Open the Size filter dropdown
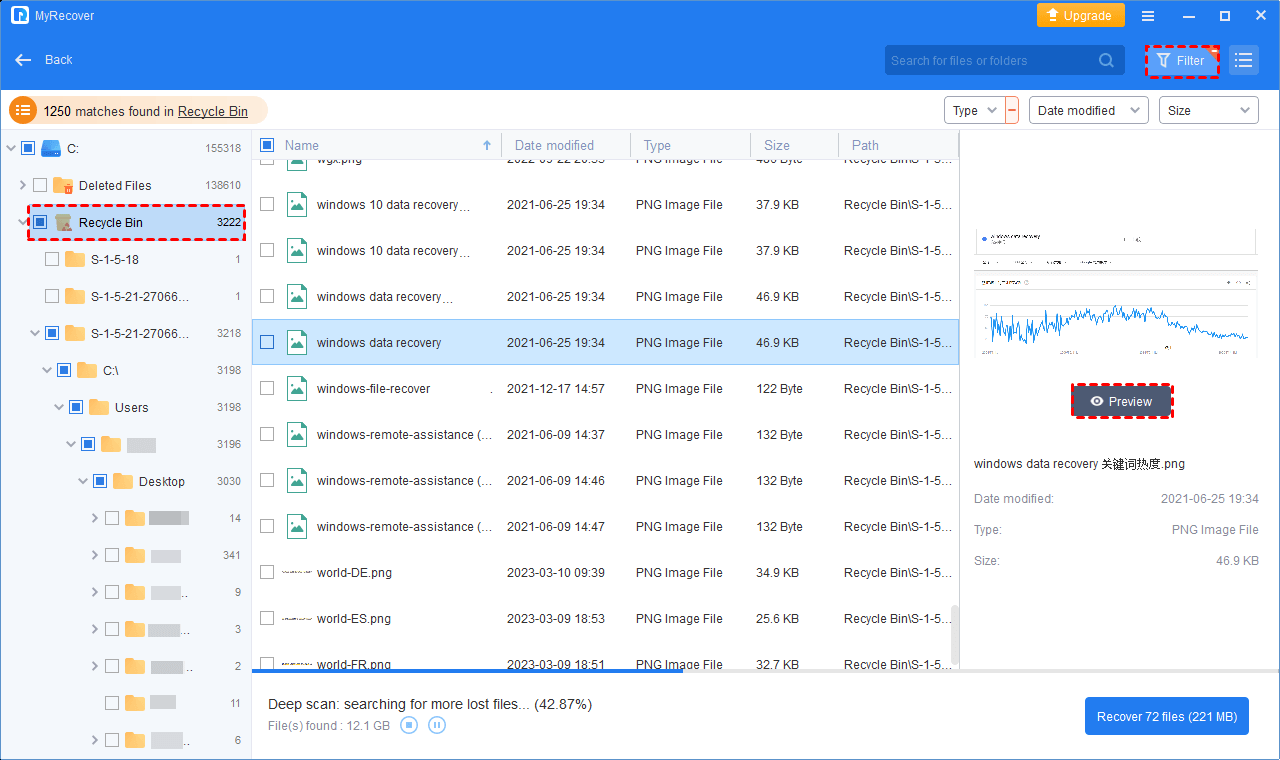This screenshot has height=760, width=1280. point(1208,111)
